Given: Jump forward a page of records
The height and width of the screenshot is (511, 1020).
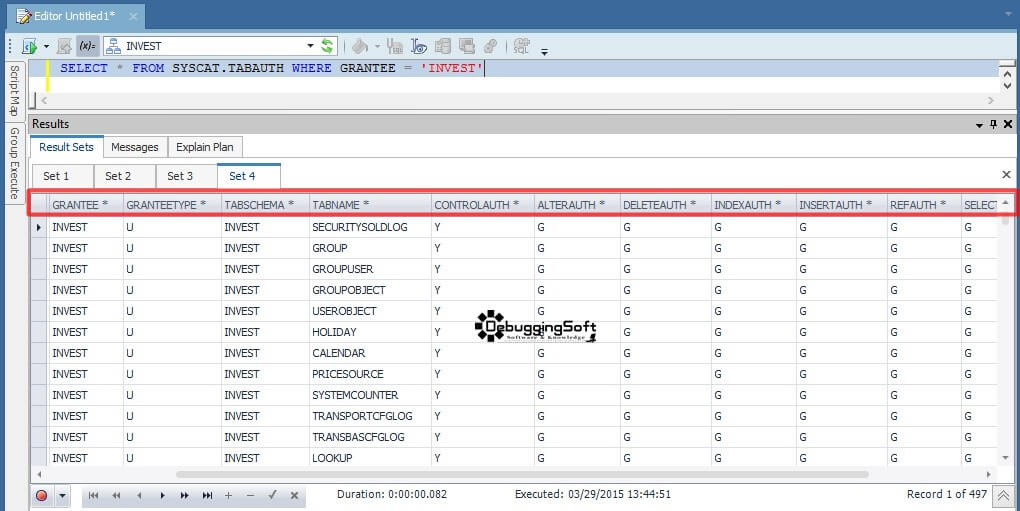Looking at the screenshot, I should coord(185,495).
